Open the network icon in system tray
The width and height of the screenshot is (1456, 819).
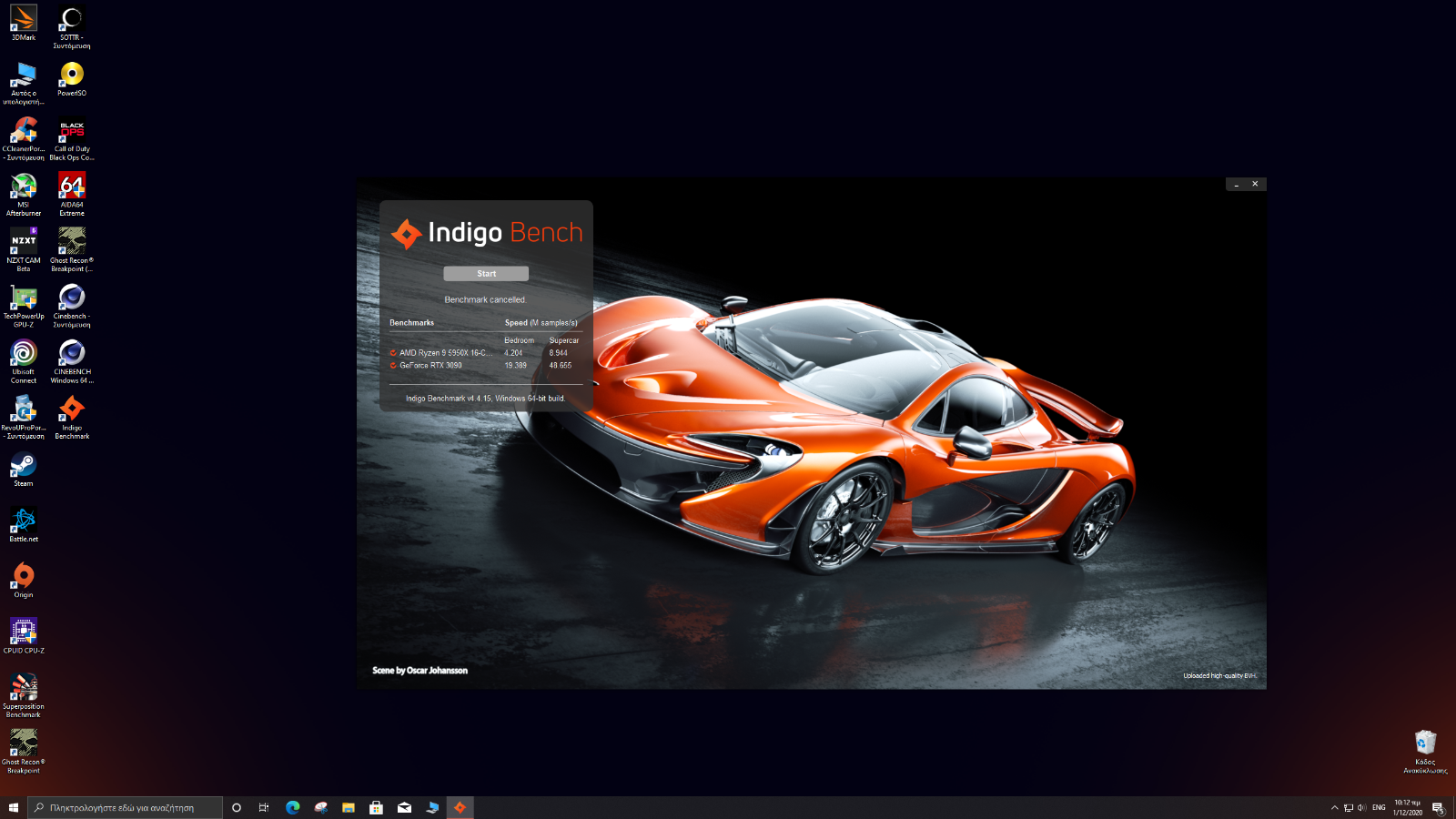tap(1349, 807)
